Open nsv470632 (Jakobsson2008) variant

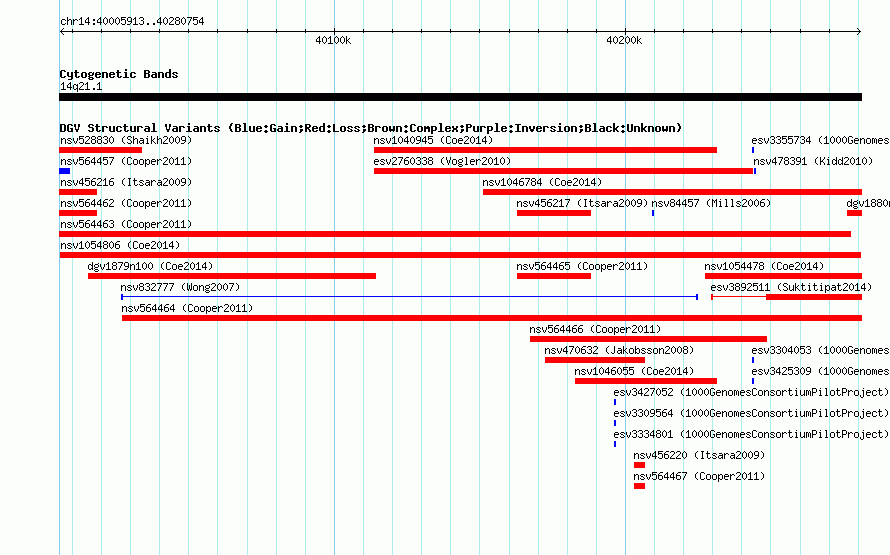619,350
